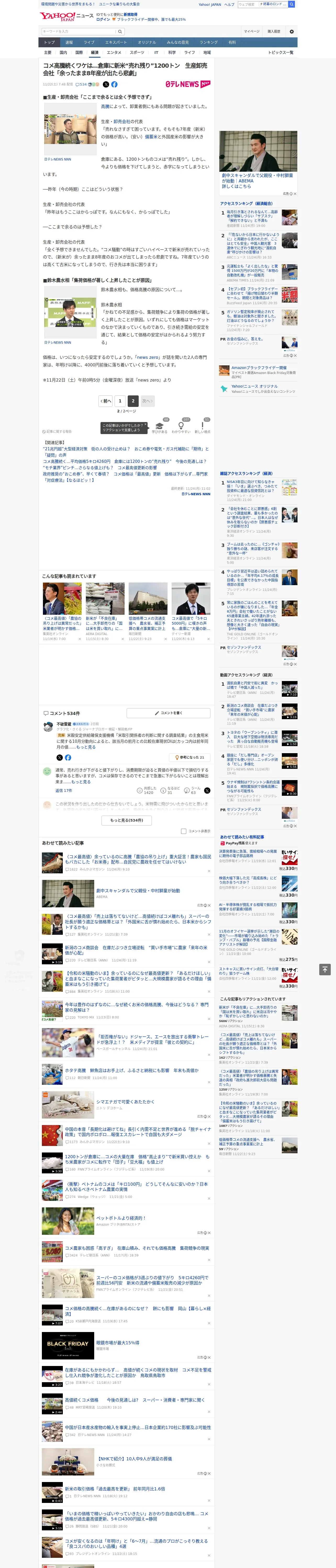Open 購入履歴 link
The image size is (336, 1568).
coord(274,31)
